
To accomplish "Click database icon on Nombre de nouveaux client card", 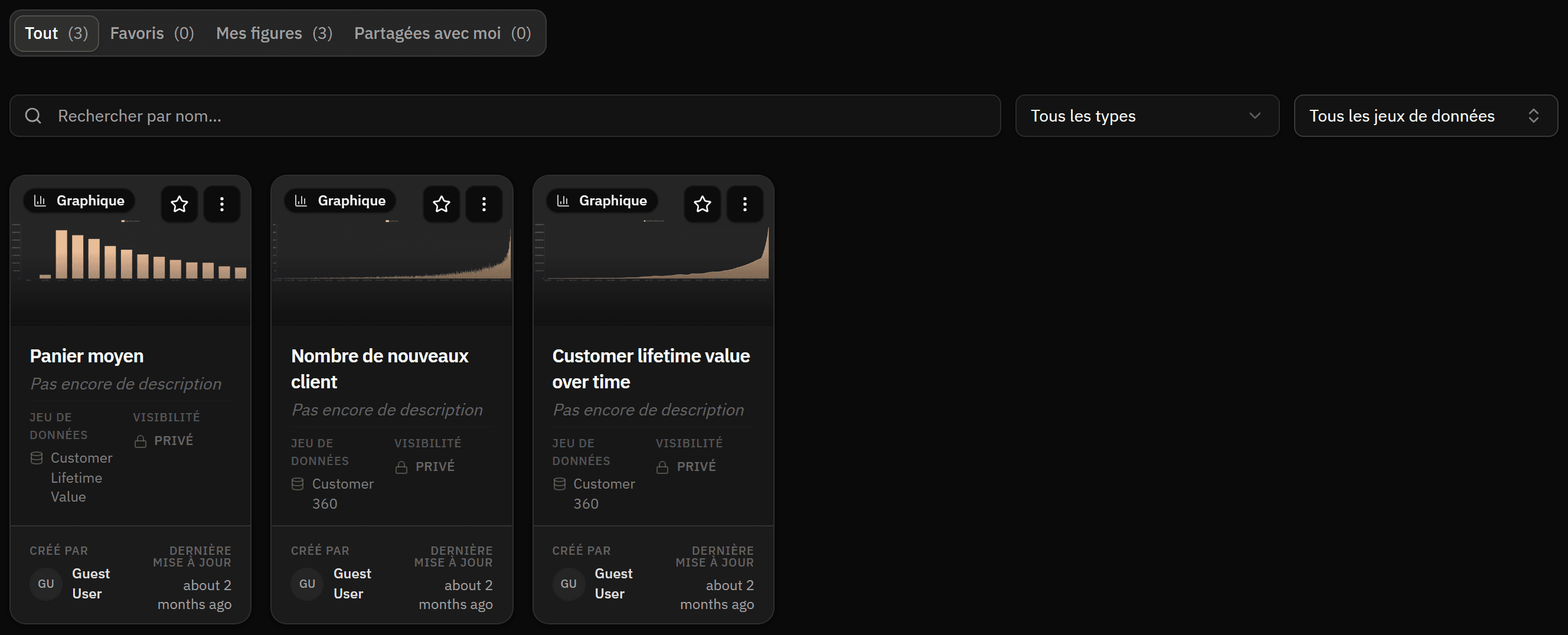I will pyautogui.click(x=298, y=484).
